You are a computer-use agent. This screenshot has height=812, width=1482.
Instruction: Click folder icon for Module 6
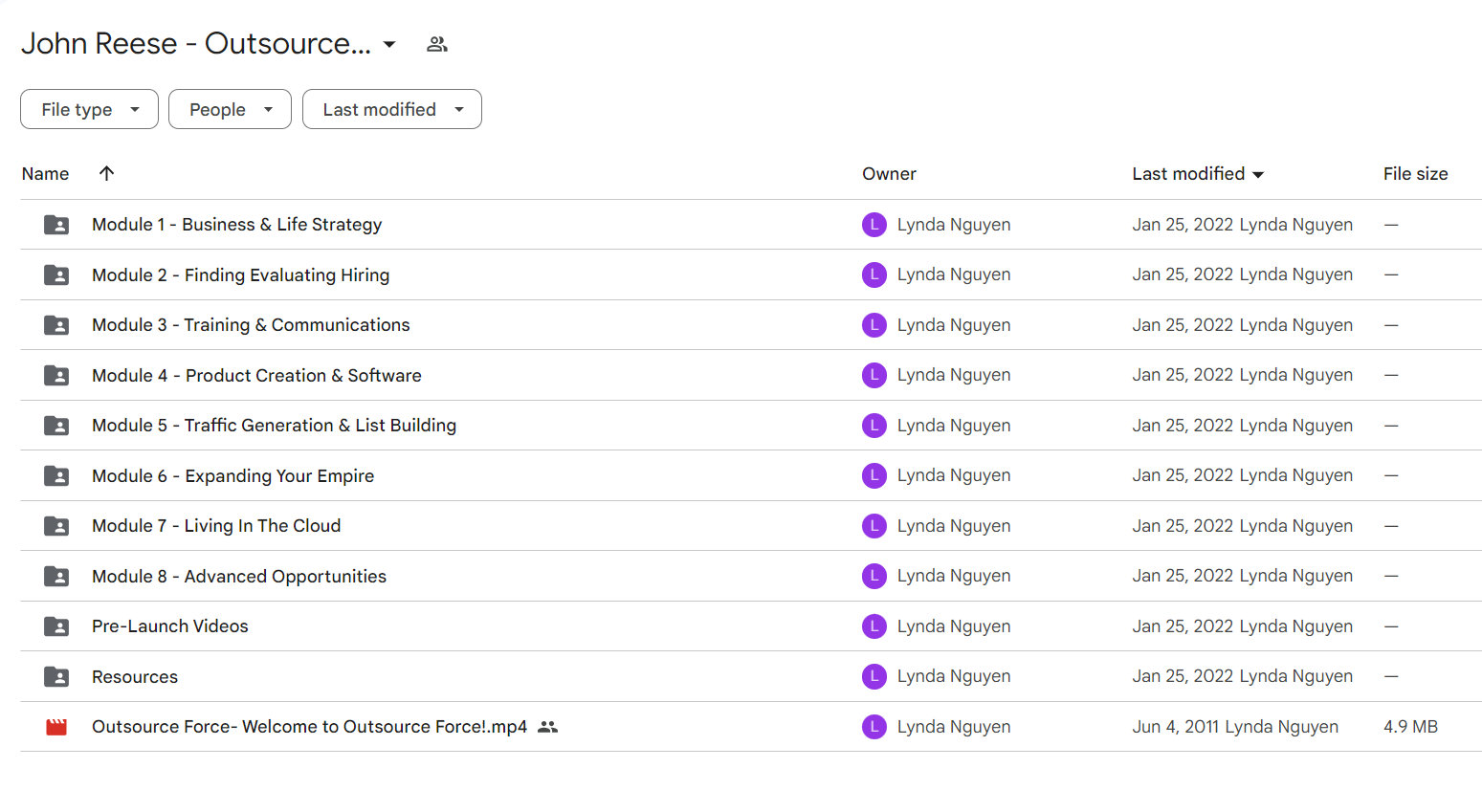tap(56, 476)
